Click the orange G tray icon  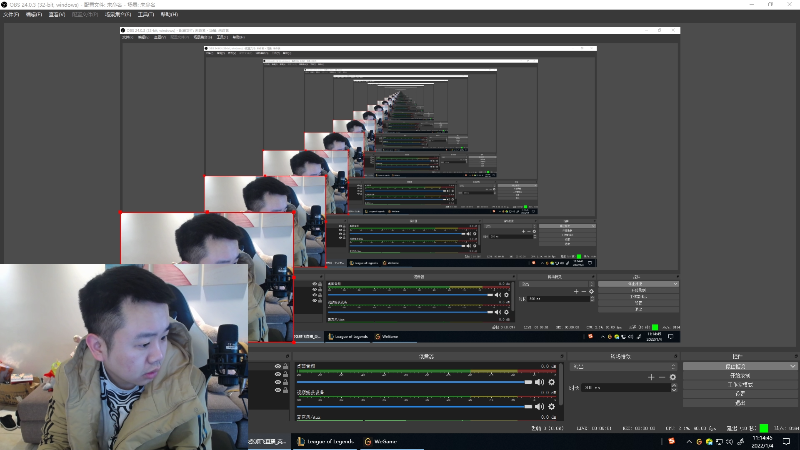tap(699, 442)
